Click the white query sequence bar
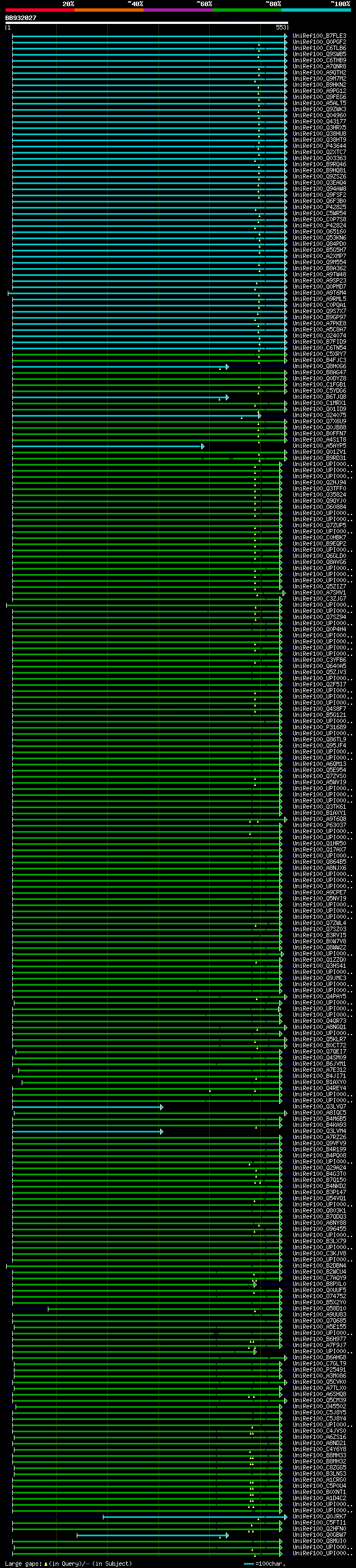This screenshot has height=1568, width=356. pos(147,22)
